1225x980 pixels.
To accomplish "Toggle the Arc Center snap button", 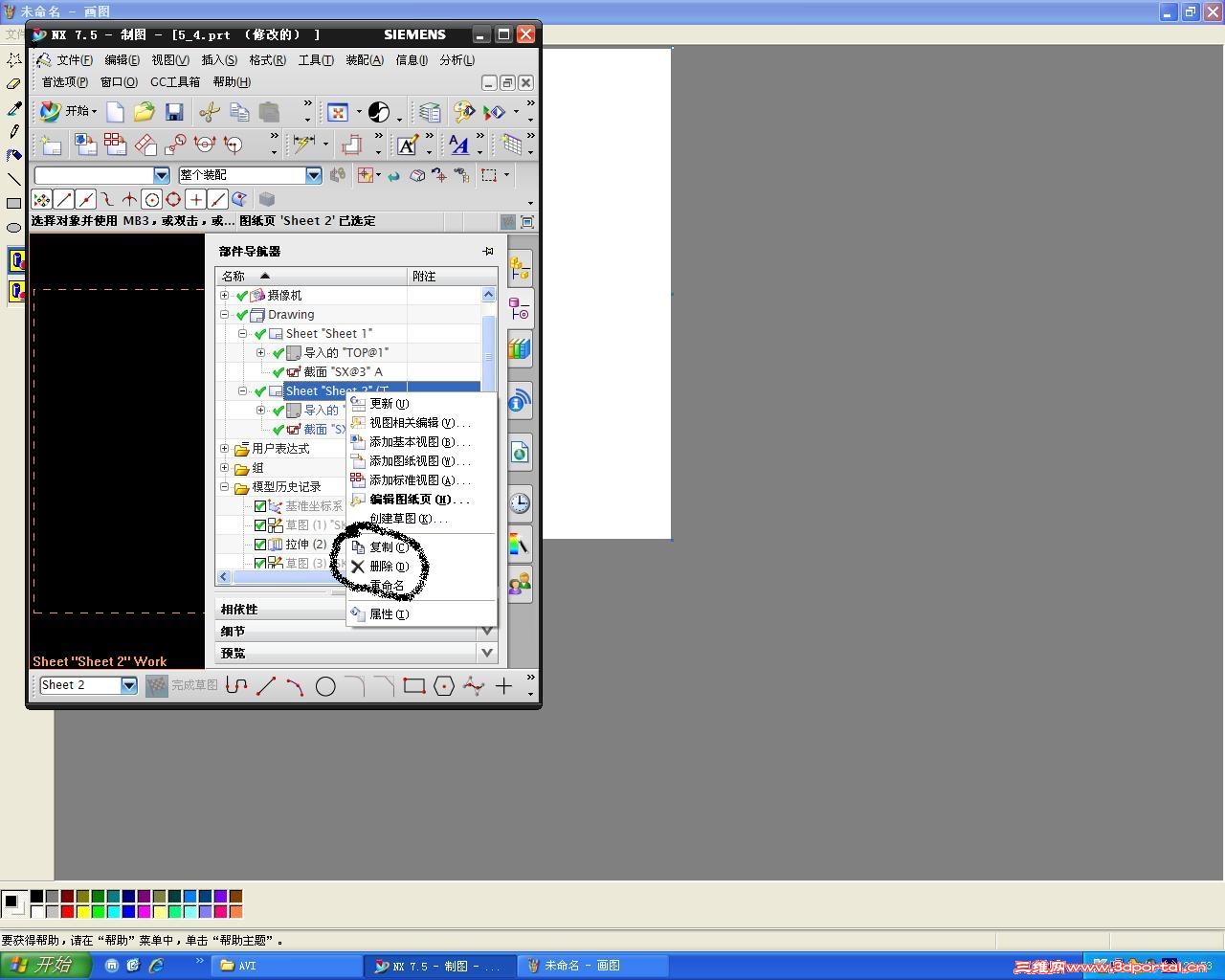I will point(151,199).
